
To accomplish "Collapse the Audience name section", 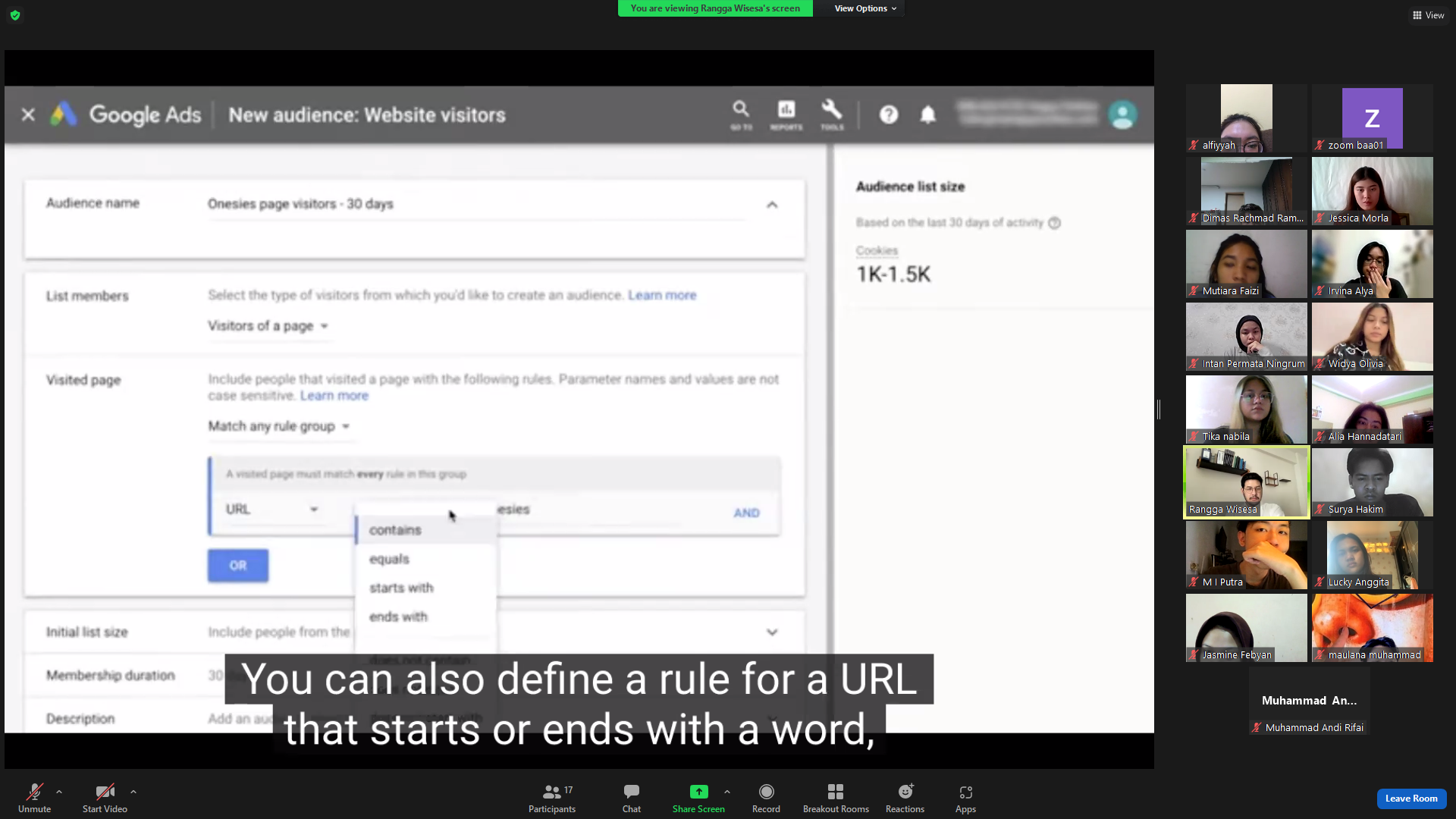I will (x=772, y=205).
